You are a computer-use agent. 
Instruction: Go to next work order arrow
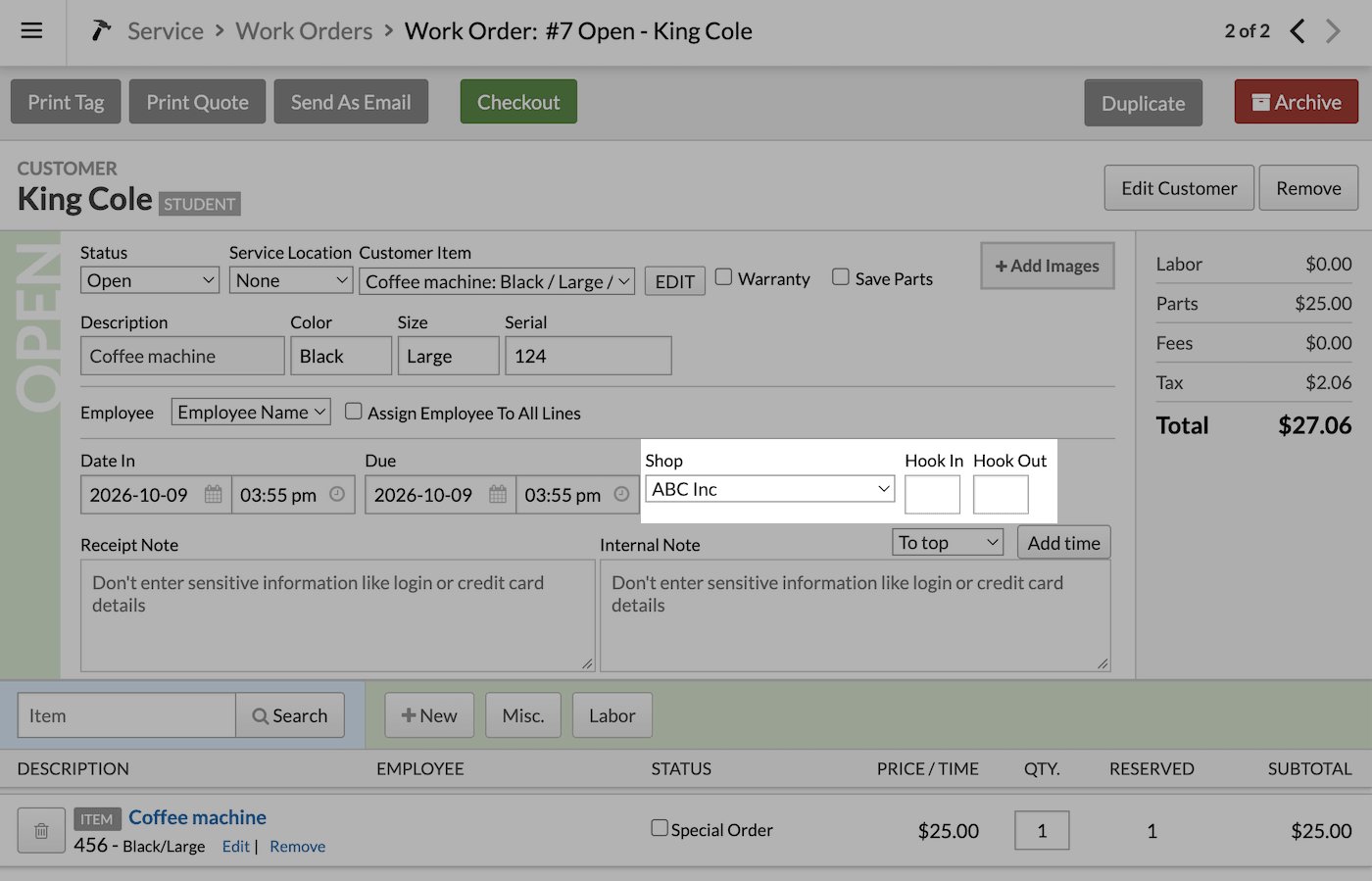click(1333, 31)
